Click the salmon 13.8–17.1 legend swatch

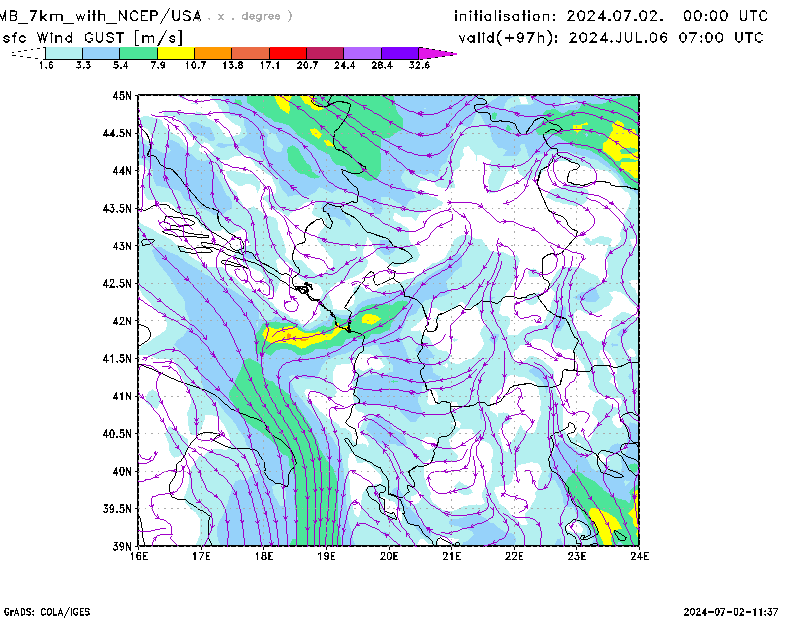coord(251,53)
